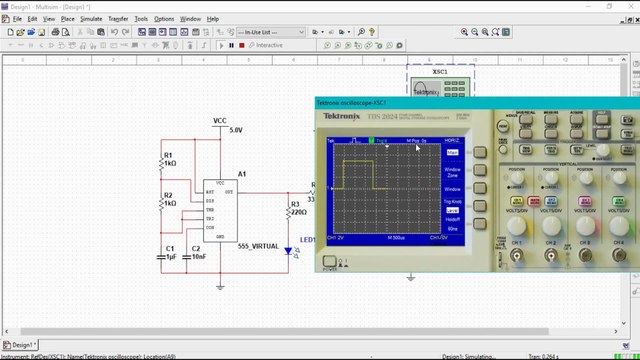Click the Interactive analysis selector
The width and height of the screenshot is (640, 360).
pyautogui.click(x=266, y=45)
